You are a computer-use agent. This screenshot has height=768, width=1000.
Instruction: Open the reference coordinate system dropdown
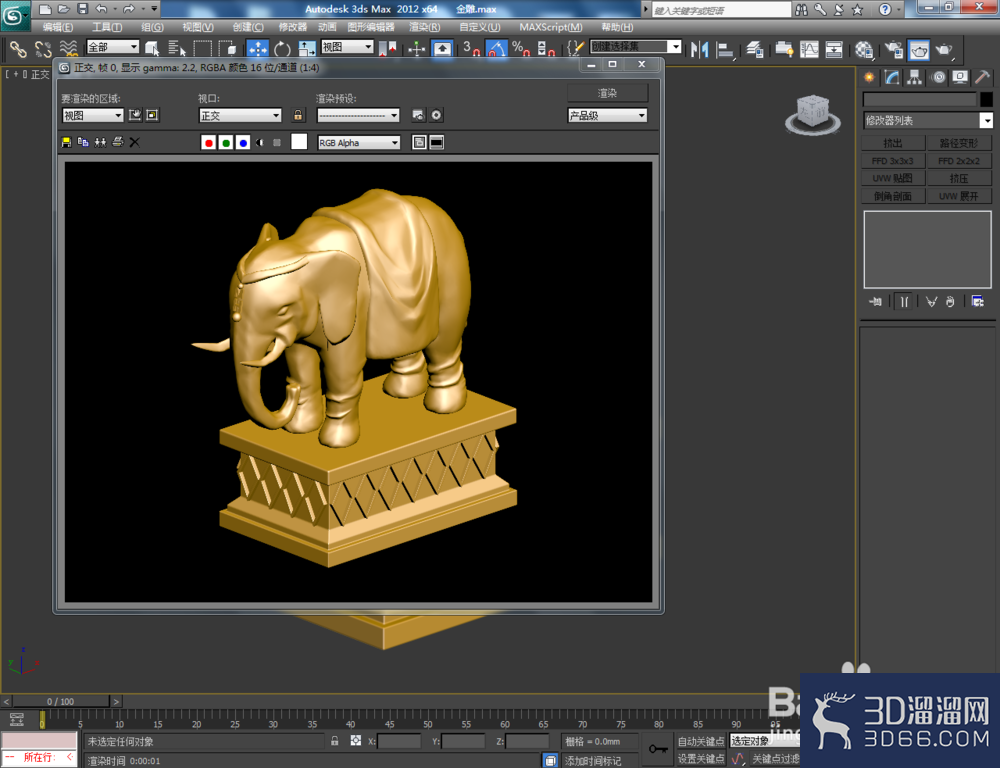pos(347,47)
